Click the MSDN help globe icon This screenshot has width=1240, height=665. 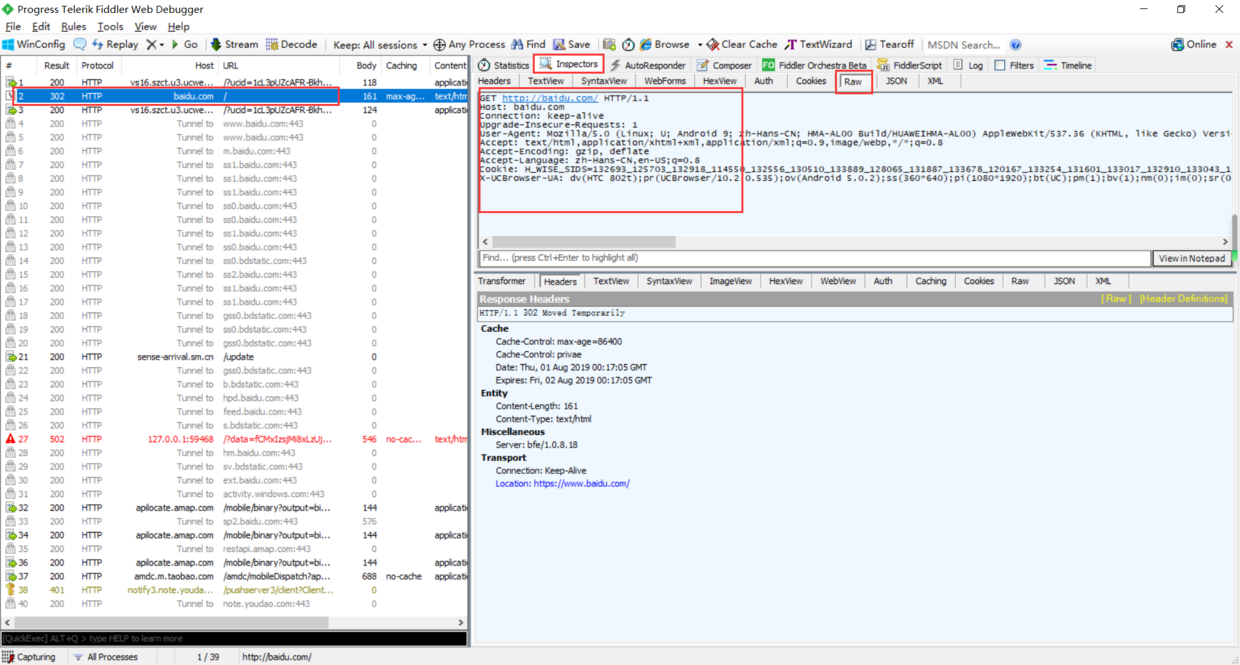pos(1015,45)
